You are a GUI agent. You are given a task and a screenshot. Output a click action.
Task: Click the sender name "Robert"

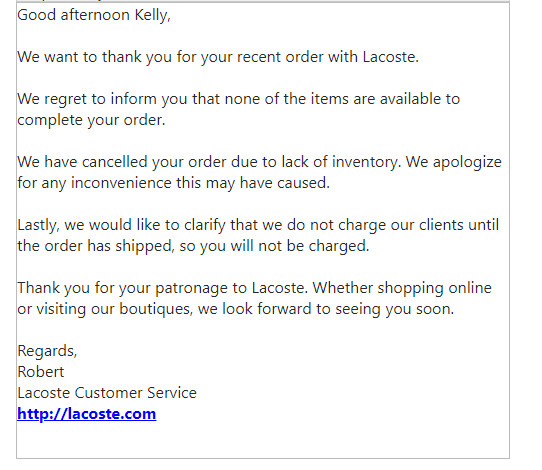click(41, 372)
